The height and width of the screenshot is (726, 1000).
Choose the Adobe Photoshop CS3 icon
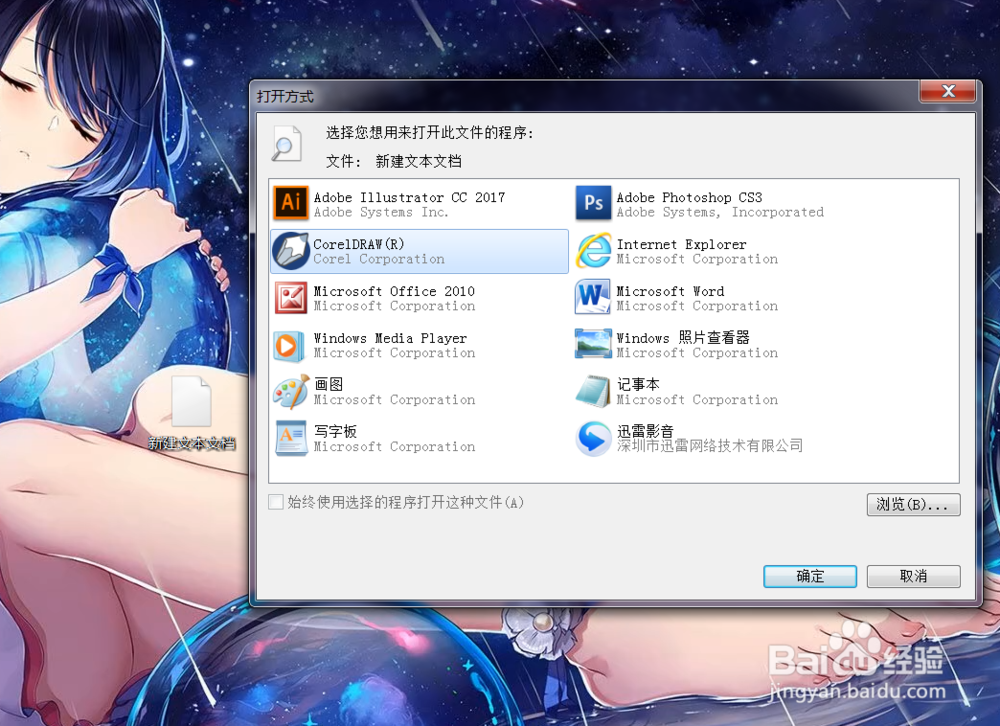pyautogui.click(x=593, y=202)
